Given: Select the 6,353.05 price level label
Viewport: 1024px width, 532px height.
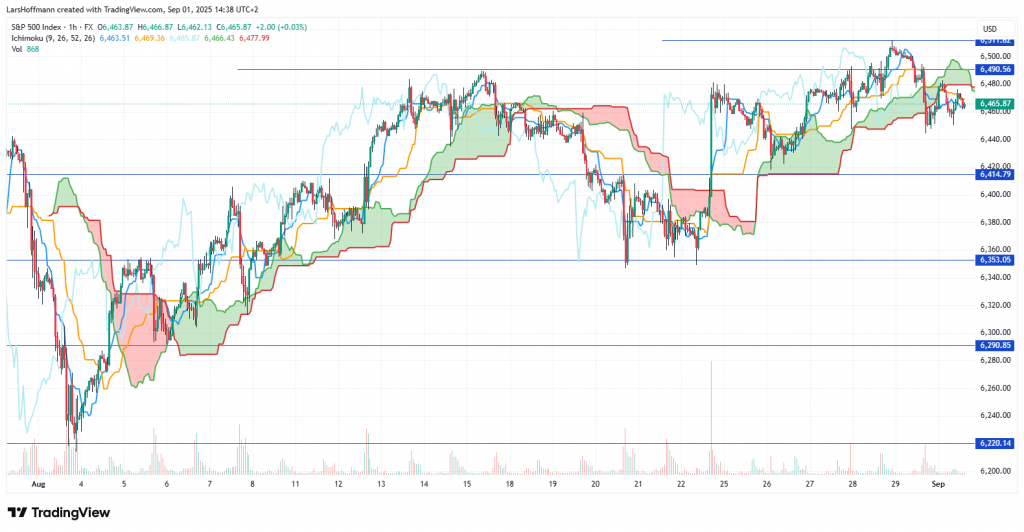Looking at the screenshot, I should click(x=996, y=260).
